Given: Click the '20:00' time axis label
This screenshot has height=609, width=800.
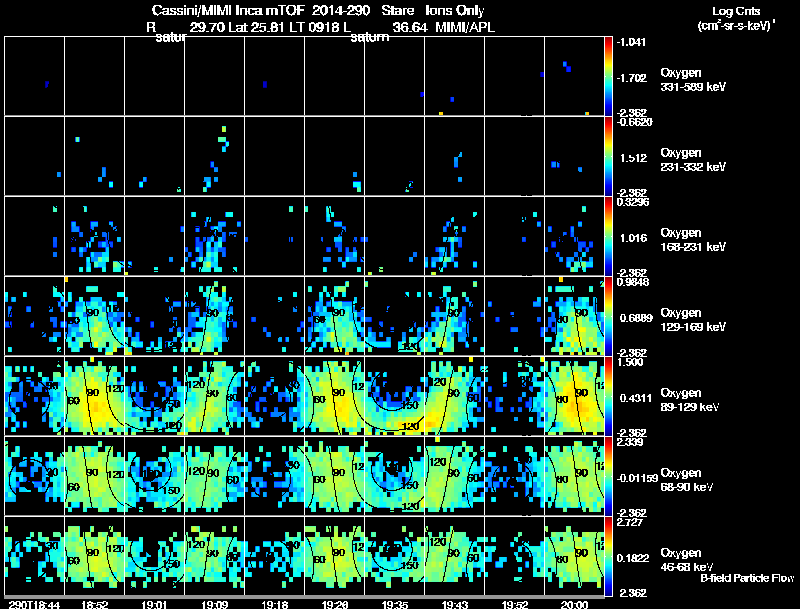Looking at the screenshot, I should pyautogui.click(x=574, y=604).
